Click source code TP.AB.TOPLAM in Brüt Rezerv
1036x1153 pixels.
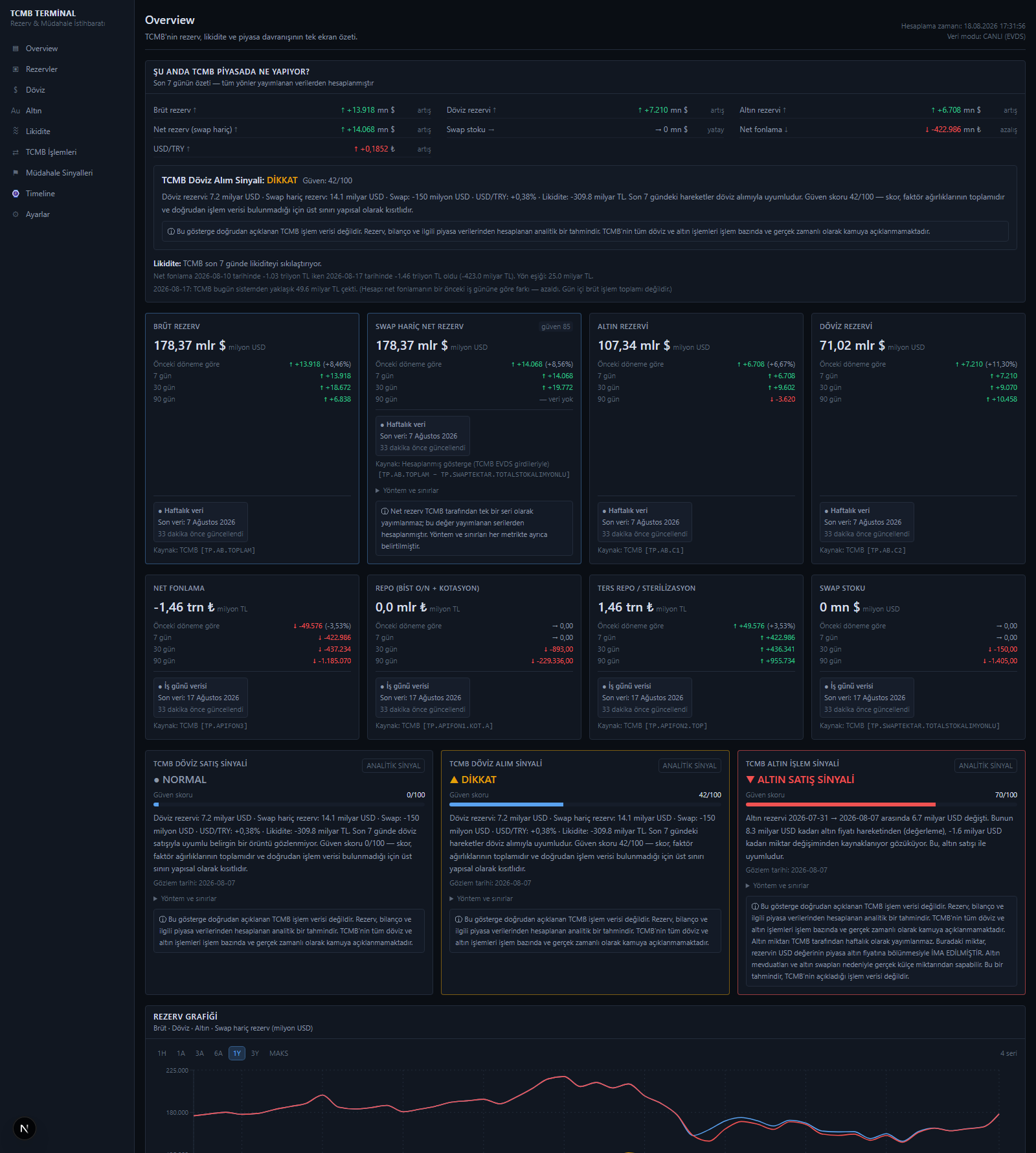(228, 550)
